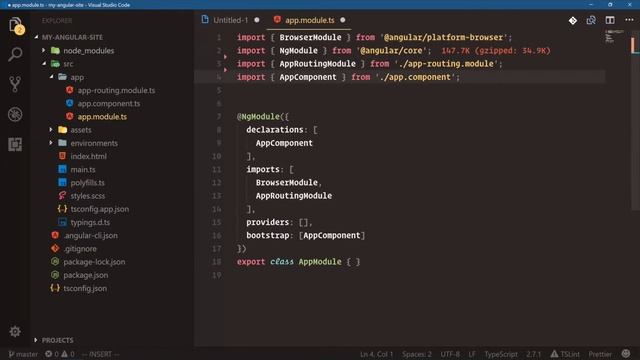Viewport: 640px width, 360px height.
Task: Click the file icon next to app.component.ts
Action: pos(70,103)
